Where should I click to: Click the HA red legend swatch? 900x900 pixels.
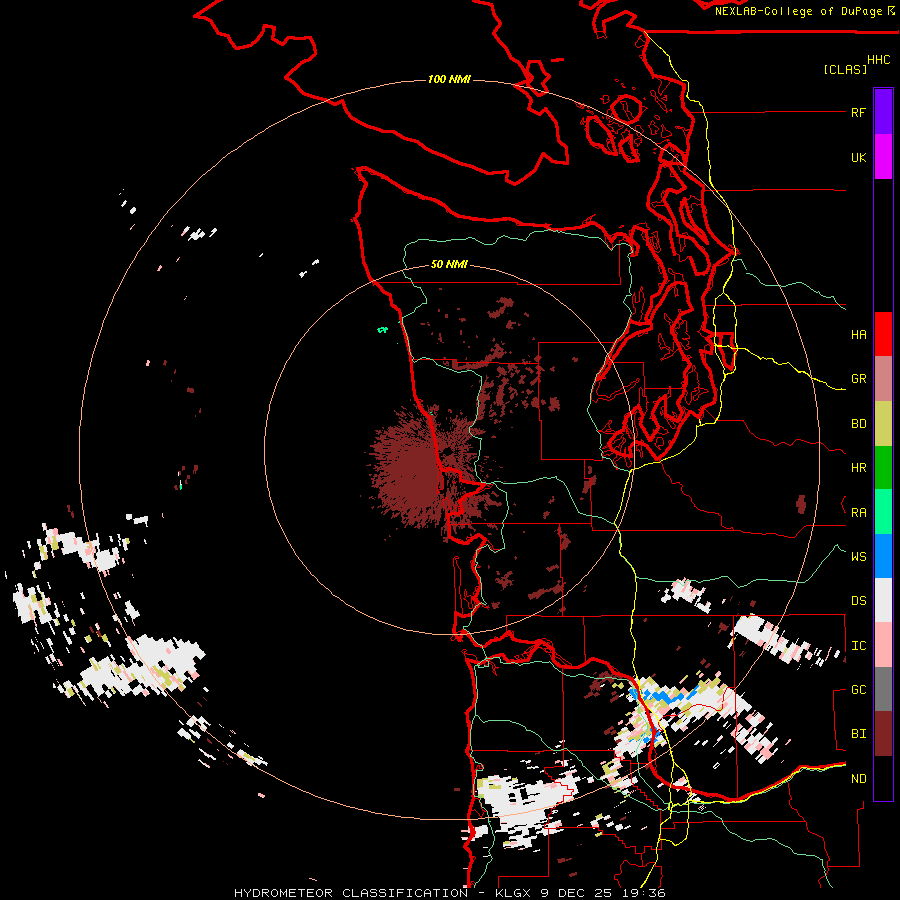coord(883,334)
